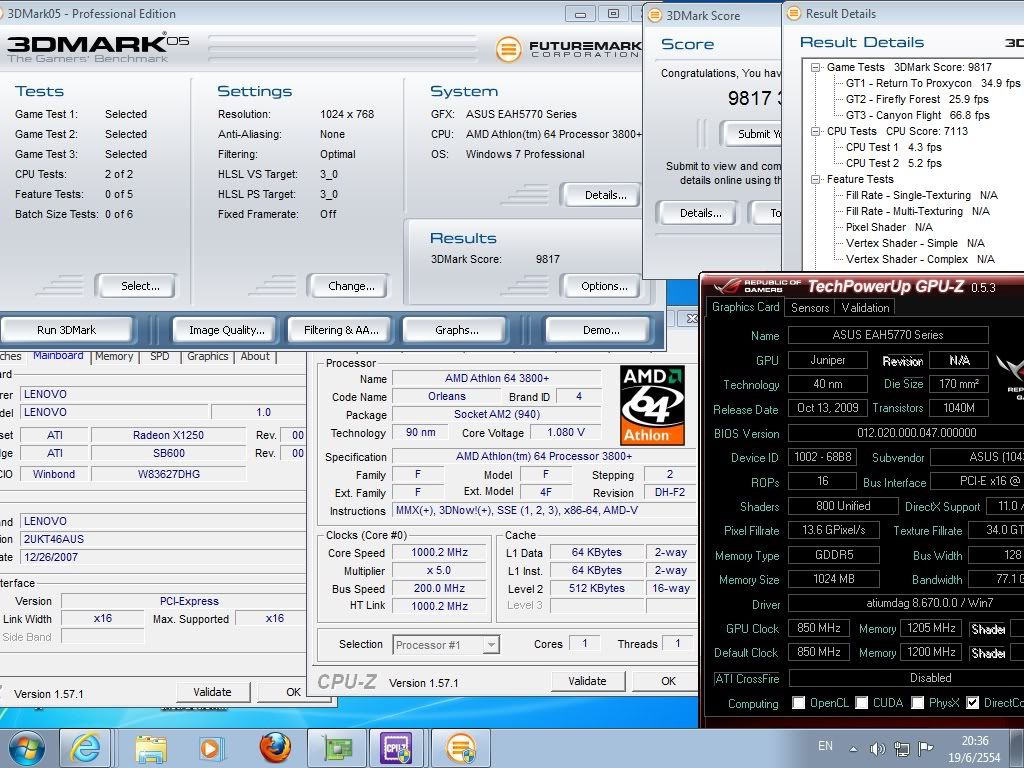Click the EN language indicator
Viewport: 1024px width, 768px height.
pos(825,746)
